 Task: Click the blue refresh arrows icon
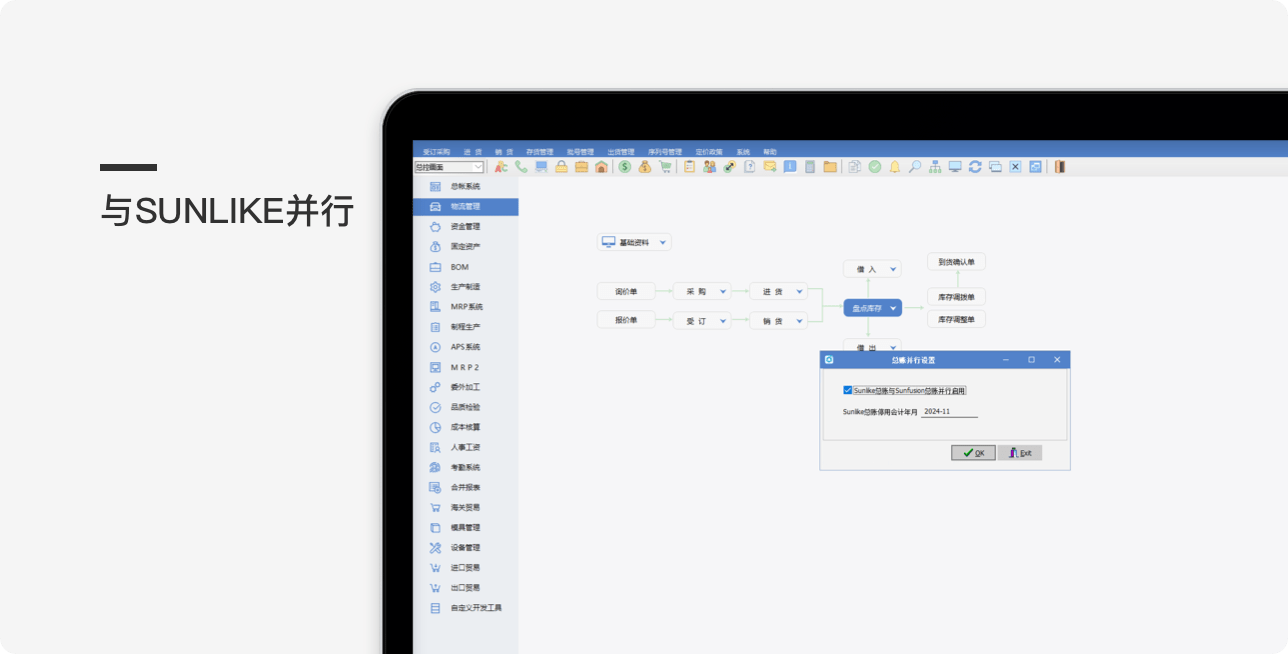click(x=975, y=167)
